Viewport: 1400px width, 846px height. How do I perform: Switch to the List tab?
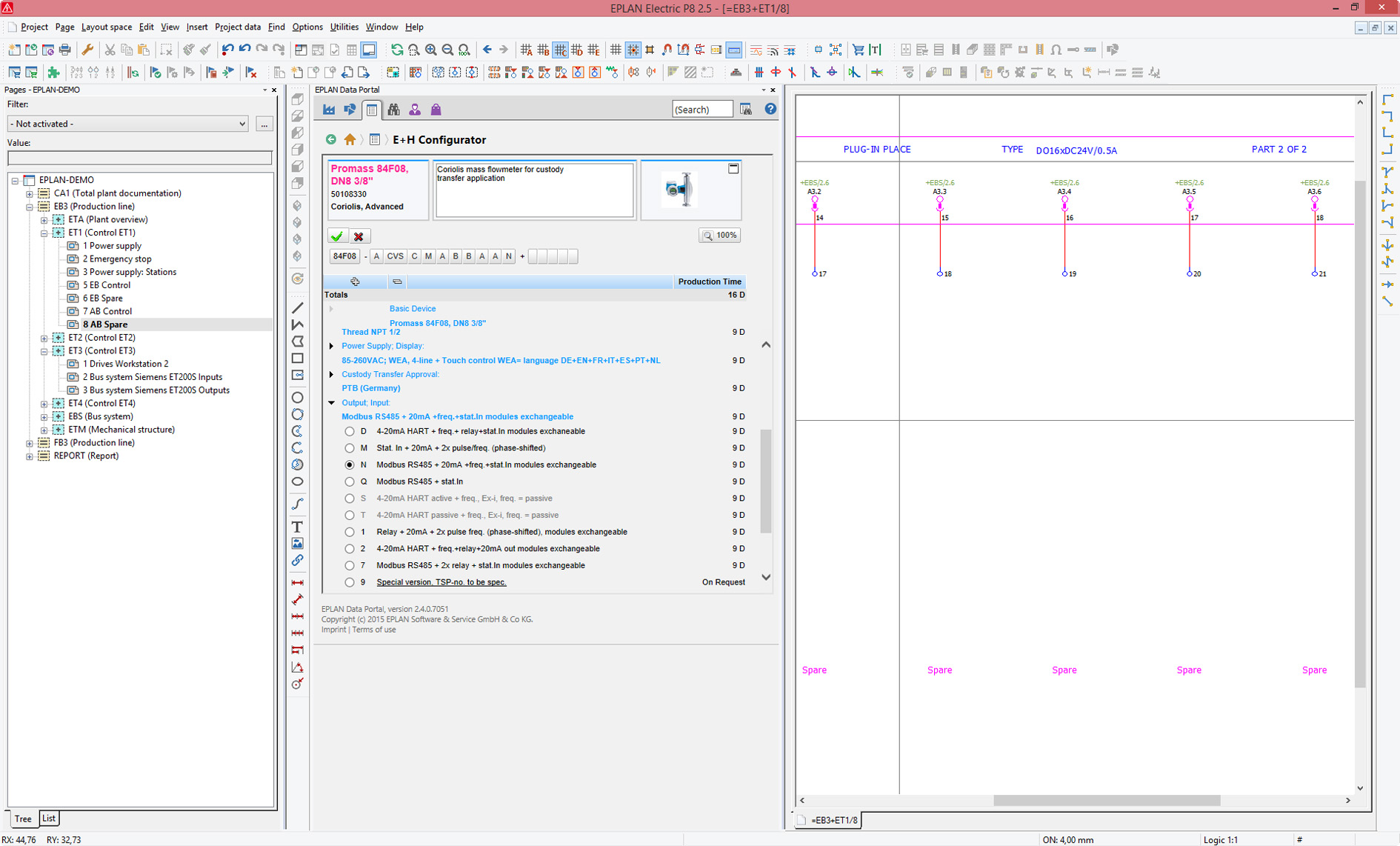(x=49, y=819)
